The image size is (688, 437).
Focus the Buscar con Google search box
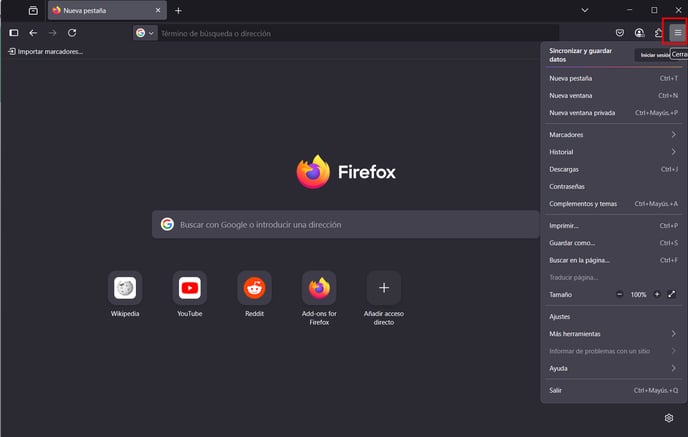346,225
